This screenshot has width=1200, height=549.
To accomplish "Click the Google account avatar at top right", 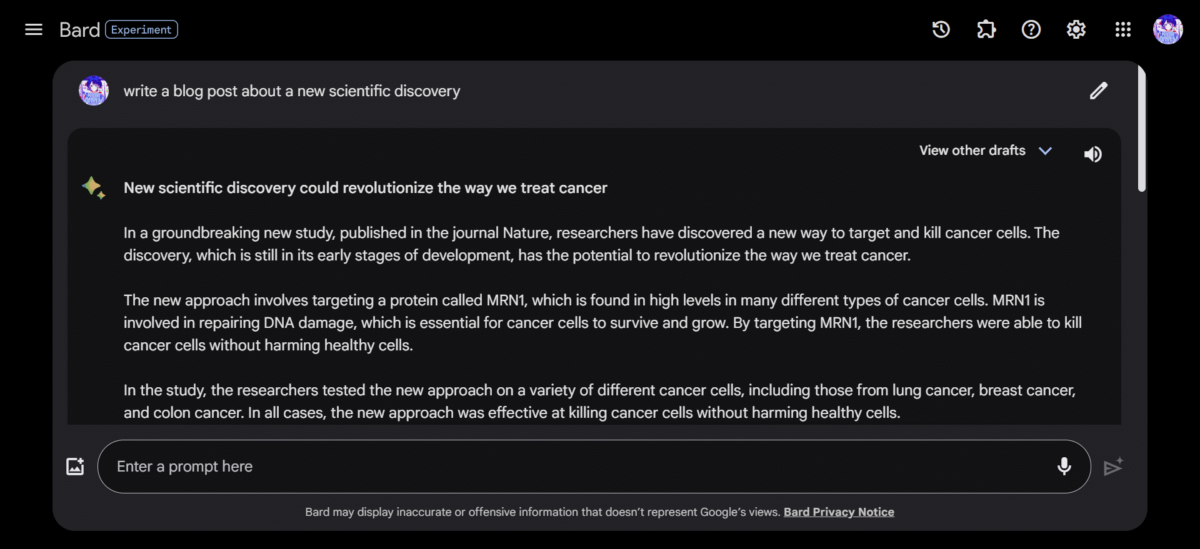I will [1168, 29].
